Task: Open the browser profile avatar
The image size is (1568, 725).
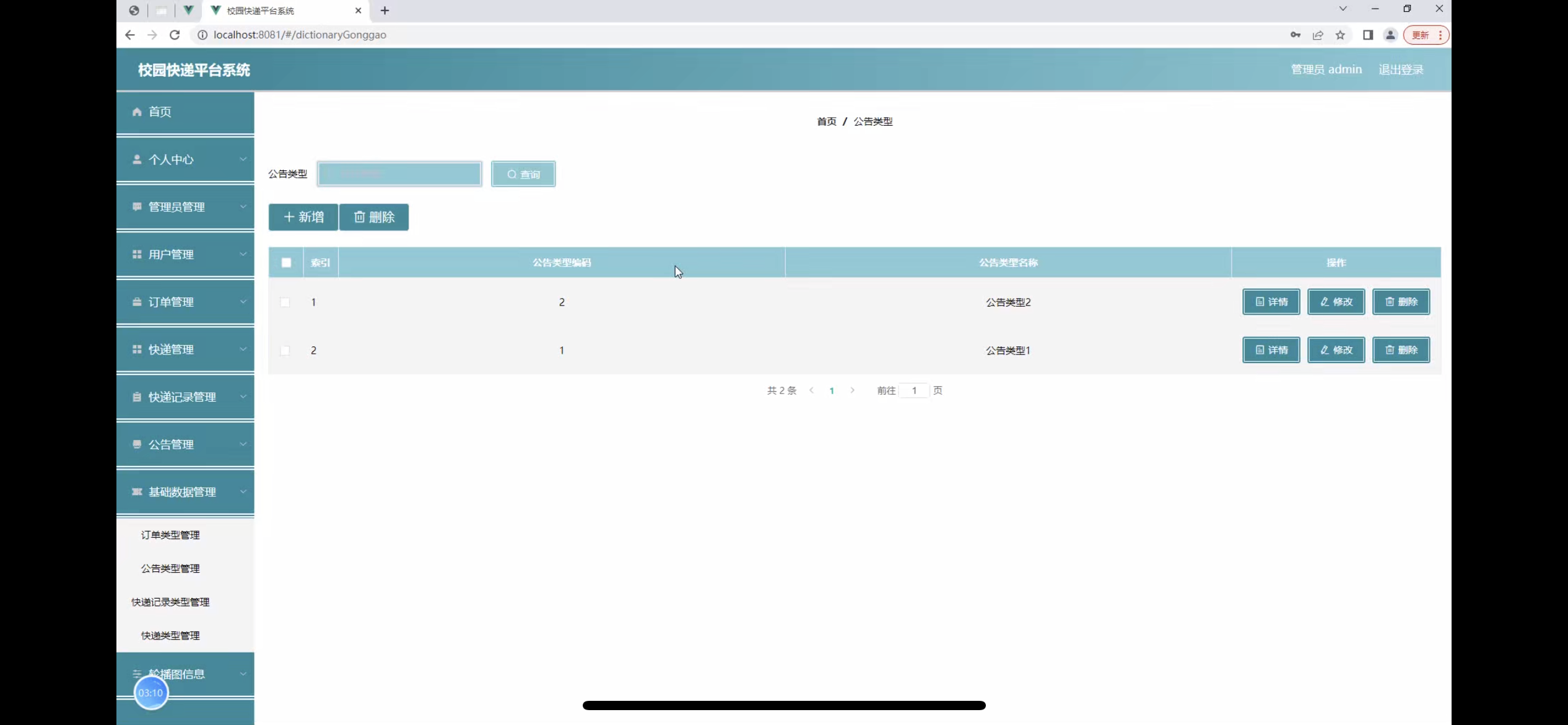Action: (x=1390, y=35)
